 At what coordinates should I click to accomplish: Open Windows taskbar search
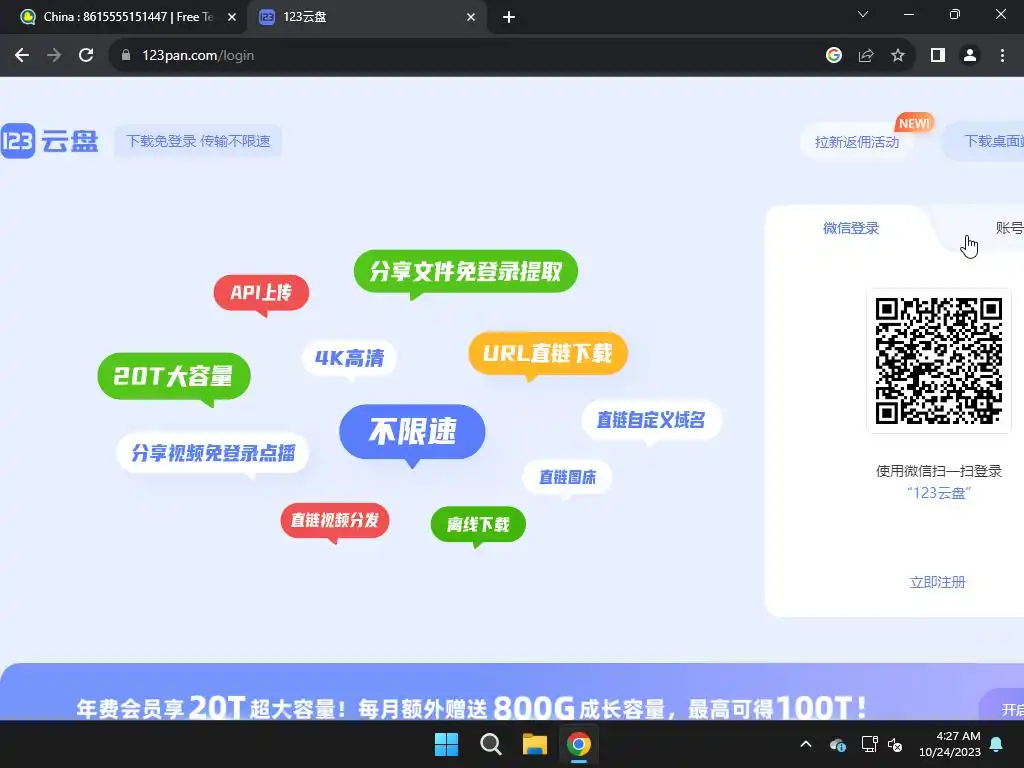coord(490,744)
